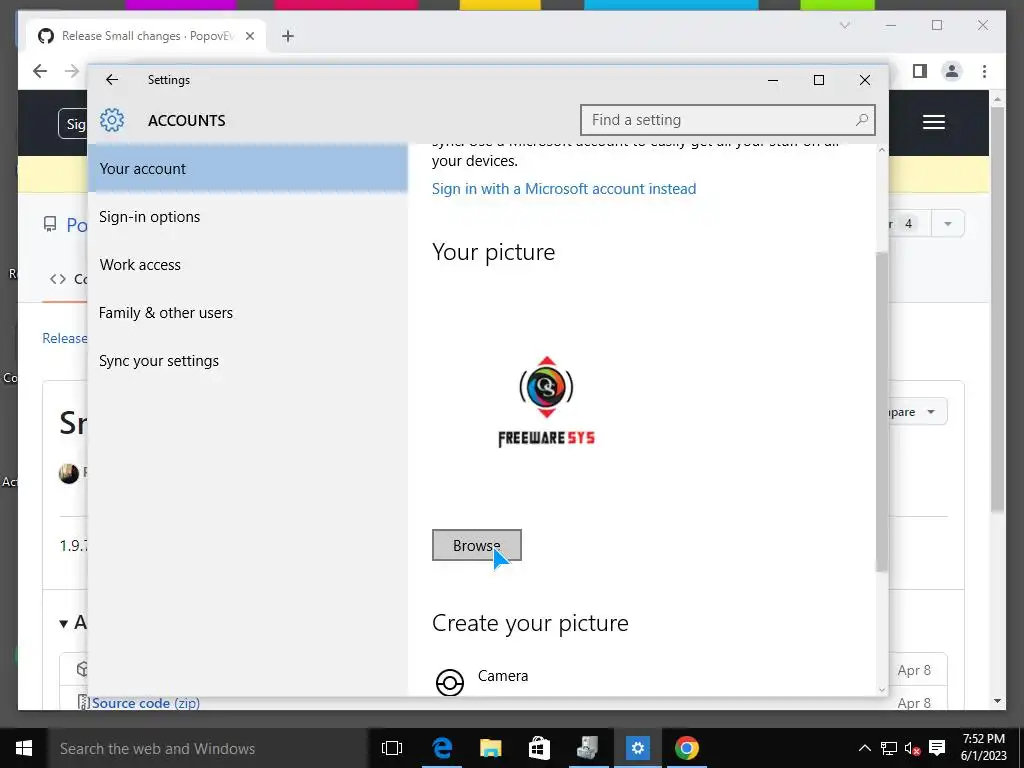Click the Chrome page scrollbar thumb
Screen dimensions: 1024x768
click(x=997, y=310)
